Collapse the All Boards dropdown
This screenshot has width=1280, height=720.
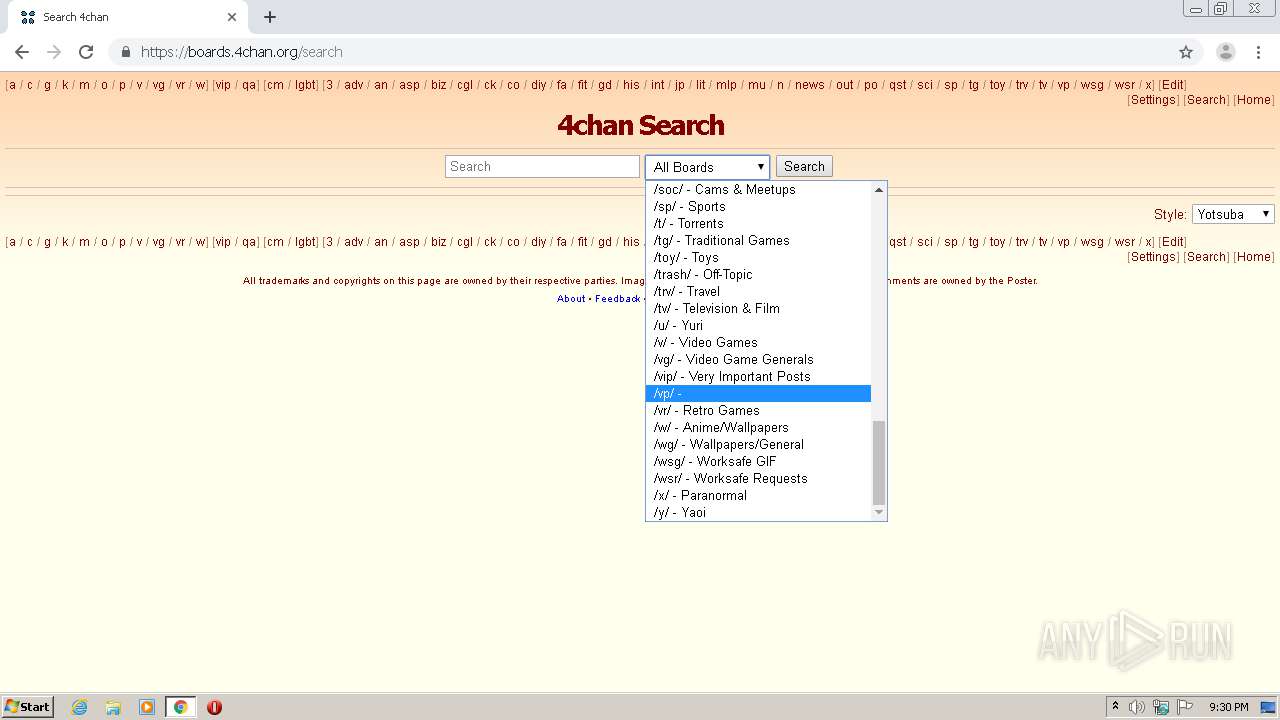[708, 167]
